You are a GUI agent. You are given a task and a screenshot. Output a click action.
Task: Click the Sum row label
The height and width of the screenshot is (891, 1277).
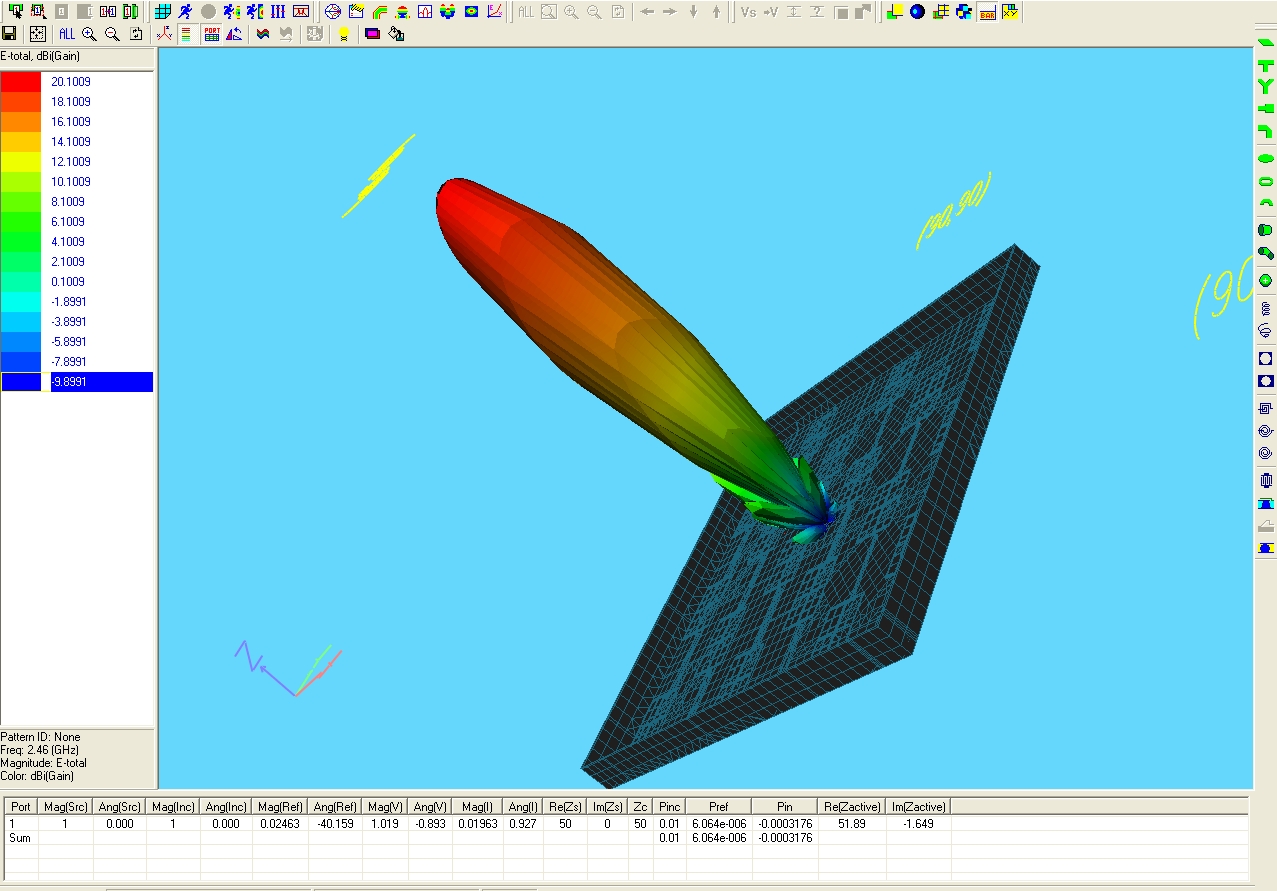[x=20, y=838]
